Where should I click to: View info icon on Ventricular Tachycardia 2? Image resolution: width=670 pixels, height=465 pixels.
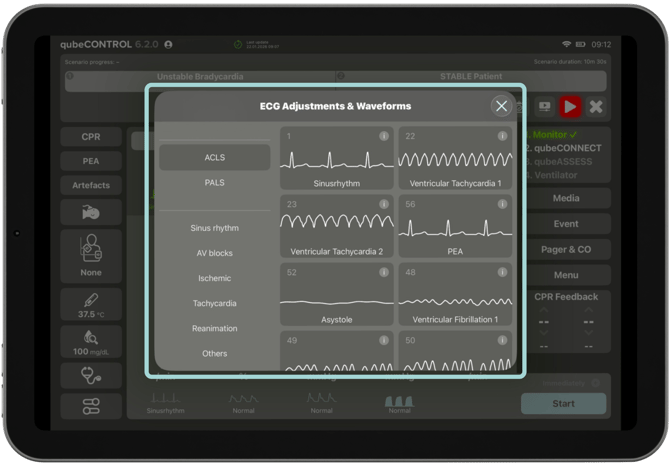point(383,204)
